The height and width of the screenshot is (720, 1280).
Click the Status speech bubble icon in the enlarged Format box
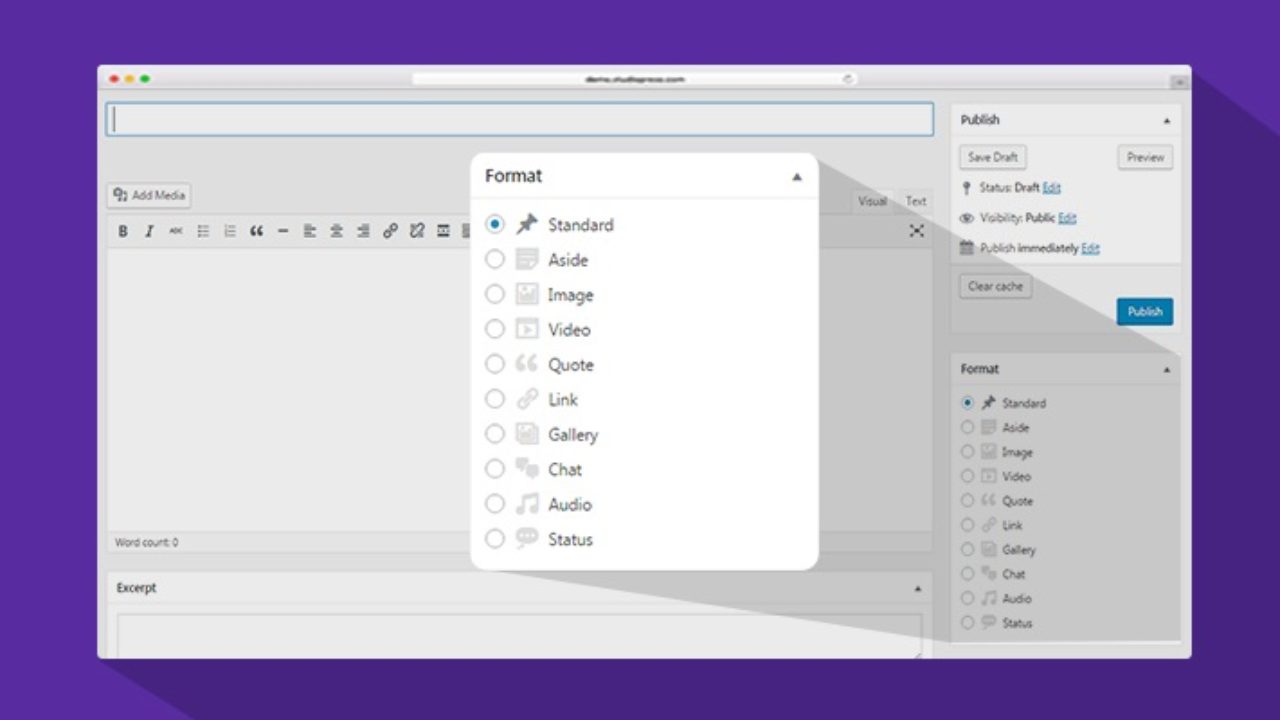point(527,538)
